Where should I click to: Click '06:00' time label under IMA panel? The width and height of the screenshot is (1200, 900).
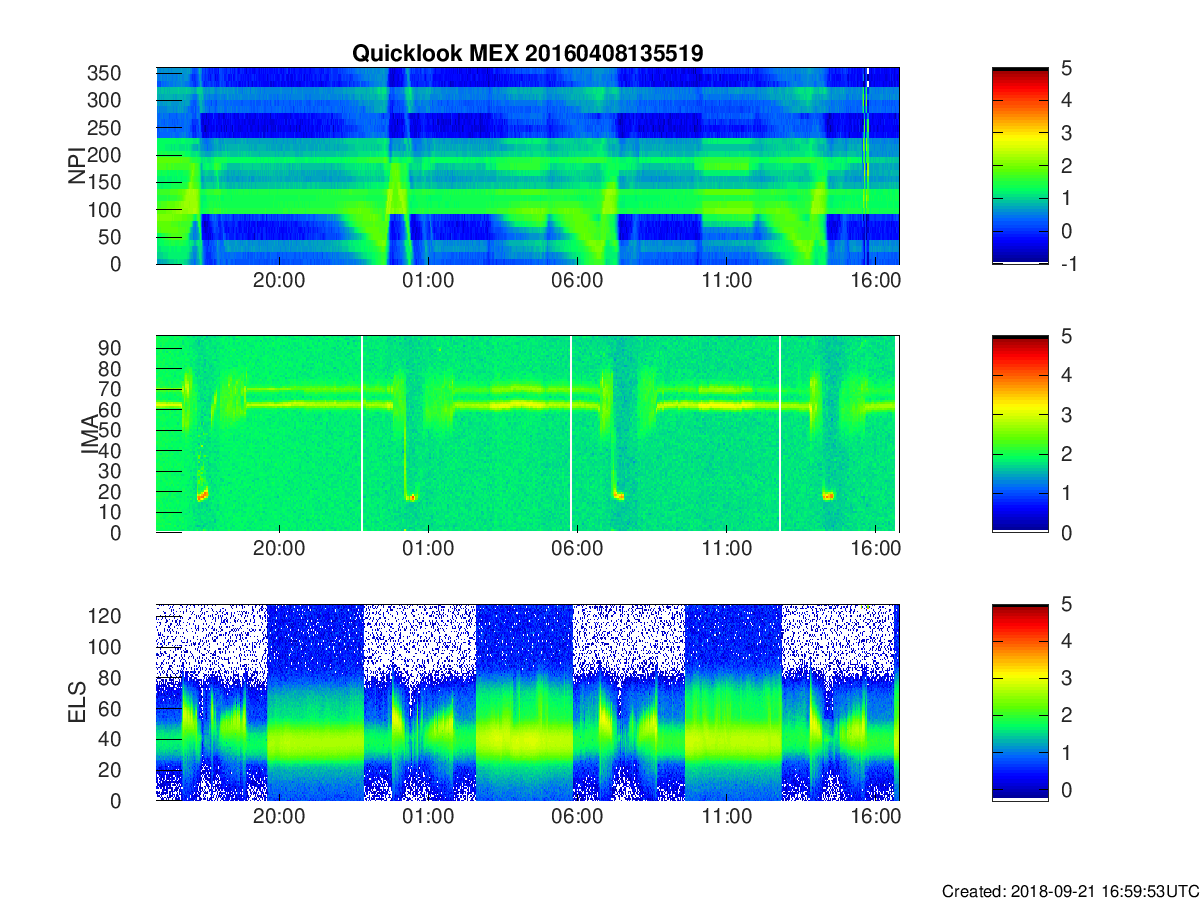click(x=577, y=549)
